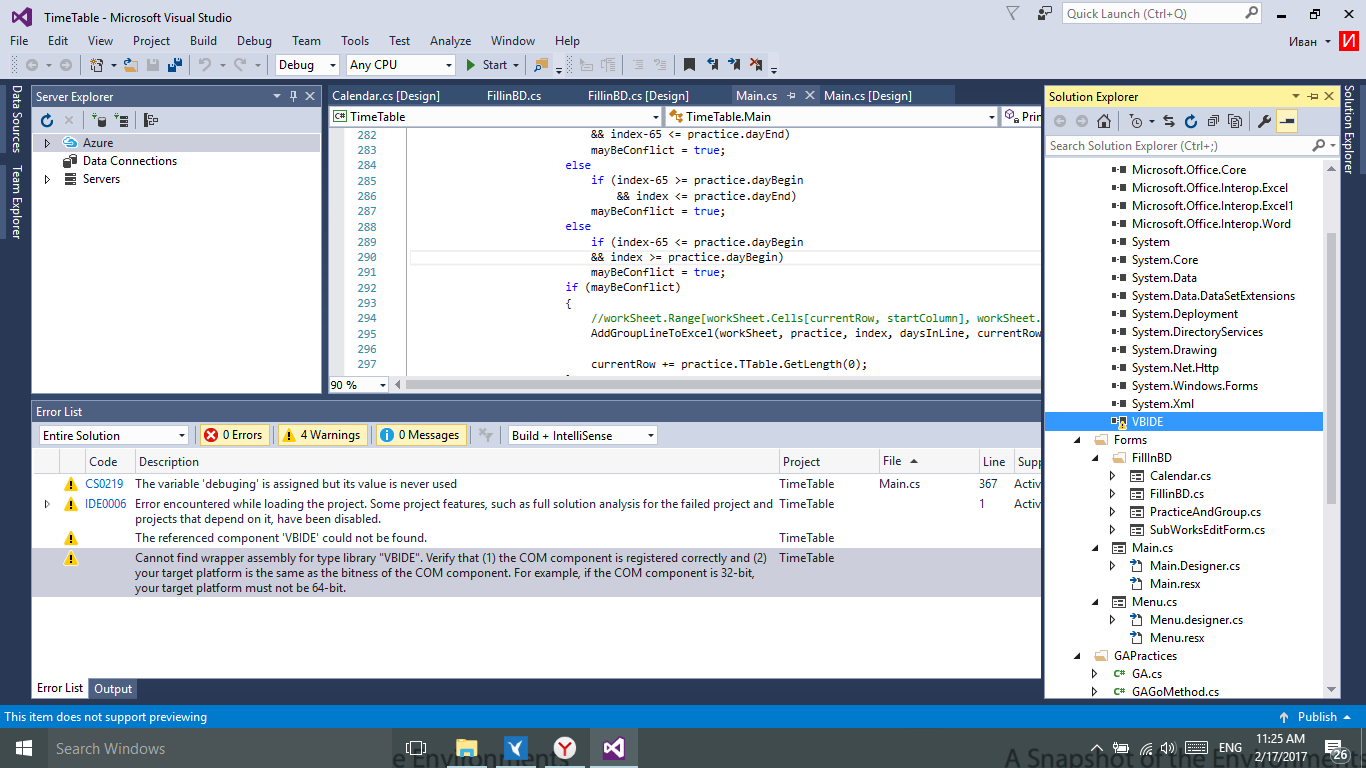
Task: Expand the IDE0006 warning row
Action: tap(46, 504)
